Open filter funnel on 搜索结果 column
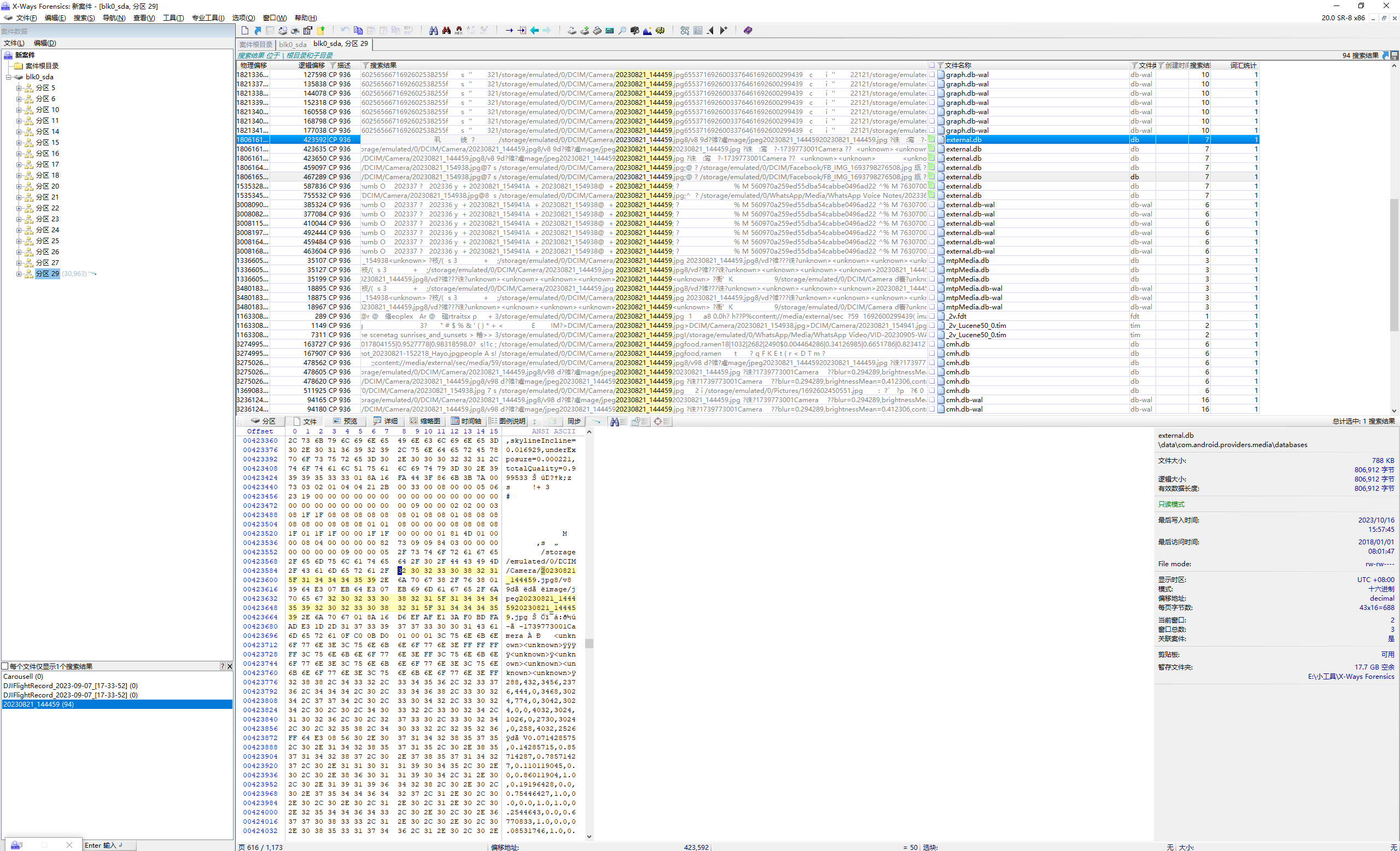This screenshot has height=851, width=1400. pos(365,65)
